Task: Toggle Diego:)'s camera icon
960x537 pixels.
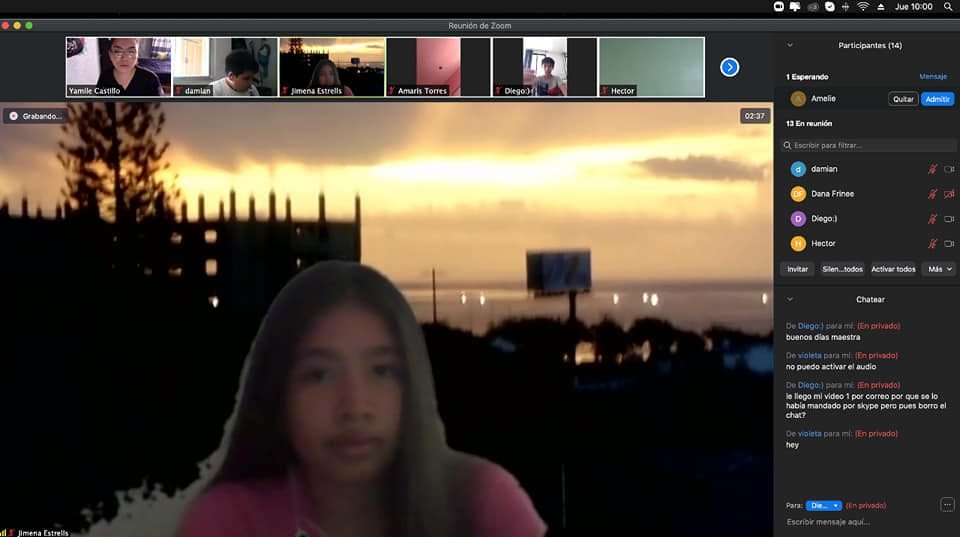Action: point(949,219)
